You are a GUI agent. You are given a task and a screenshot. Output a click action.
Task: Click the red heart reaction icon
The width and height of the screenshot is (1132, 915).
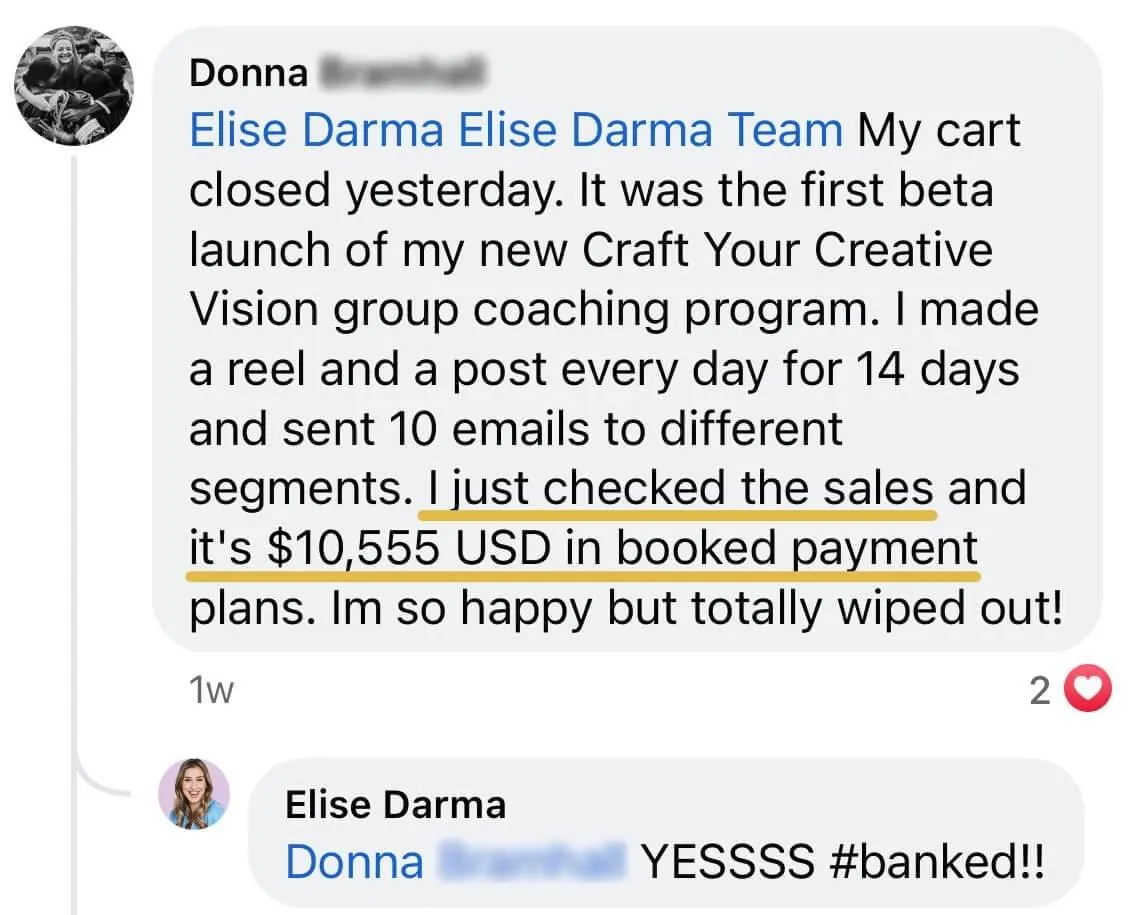pyautogui.click(x=1089, y=688)
